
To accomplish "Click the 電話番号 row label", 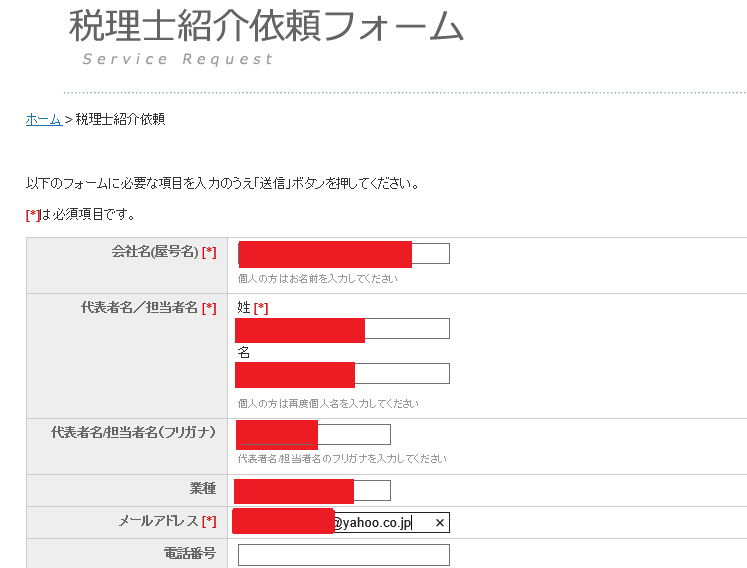I will [189, 552].
